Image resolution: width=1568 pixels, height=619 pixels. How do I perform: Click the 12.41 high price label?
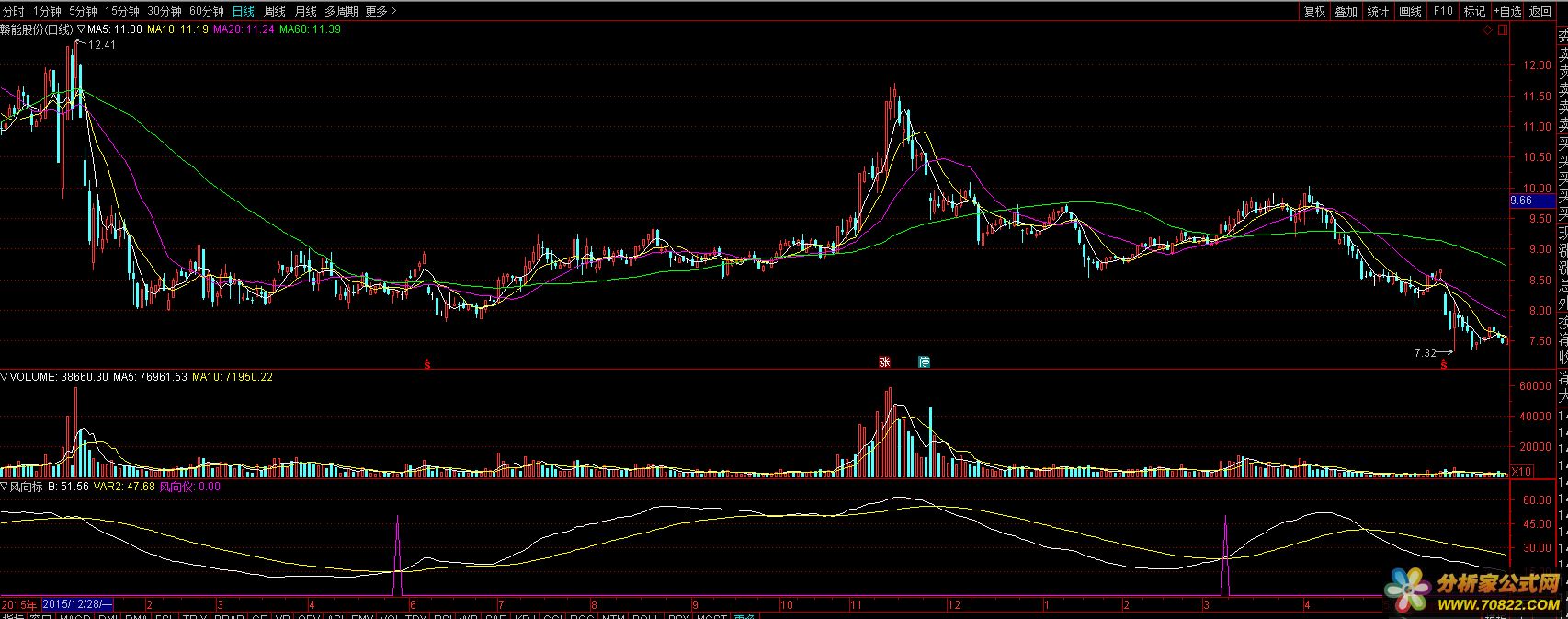[102, 44]
